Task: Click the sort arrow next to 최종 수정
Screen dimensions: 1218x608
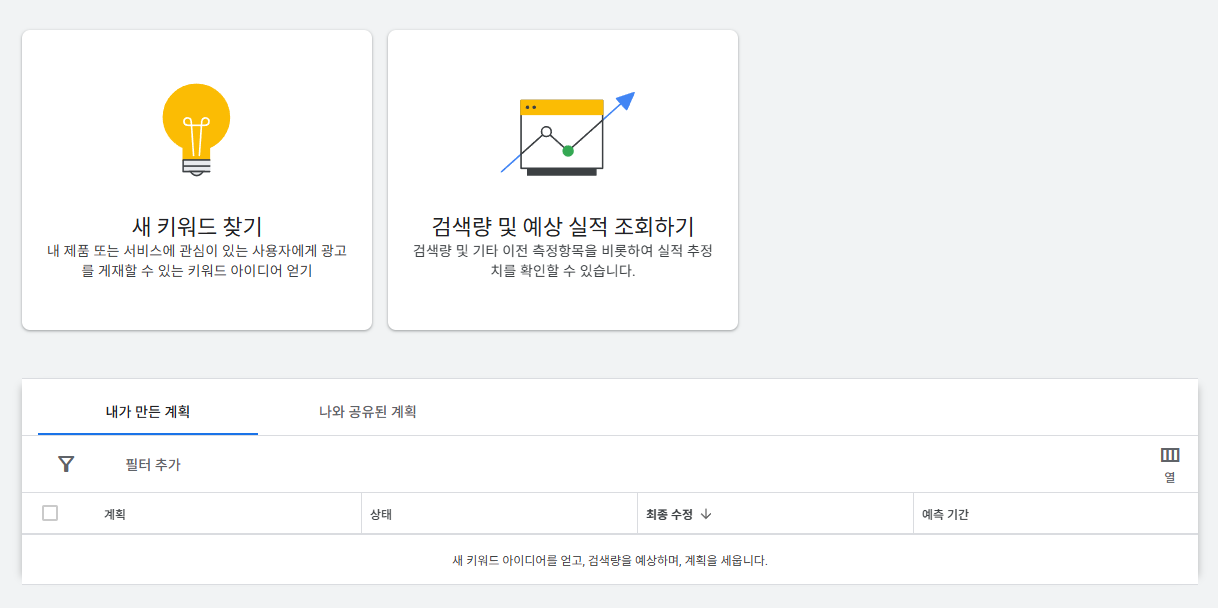Action: click(705, 514)
